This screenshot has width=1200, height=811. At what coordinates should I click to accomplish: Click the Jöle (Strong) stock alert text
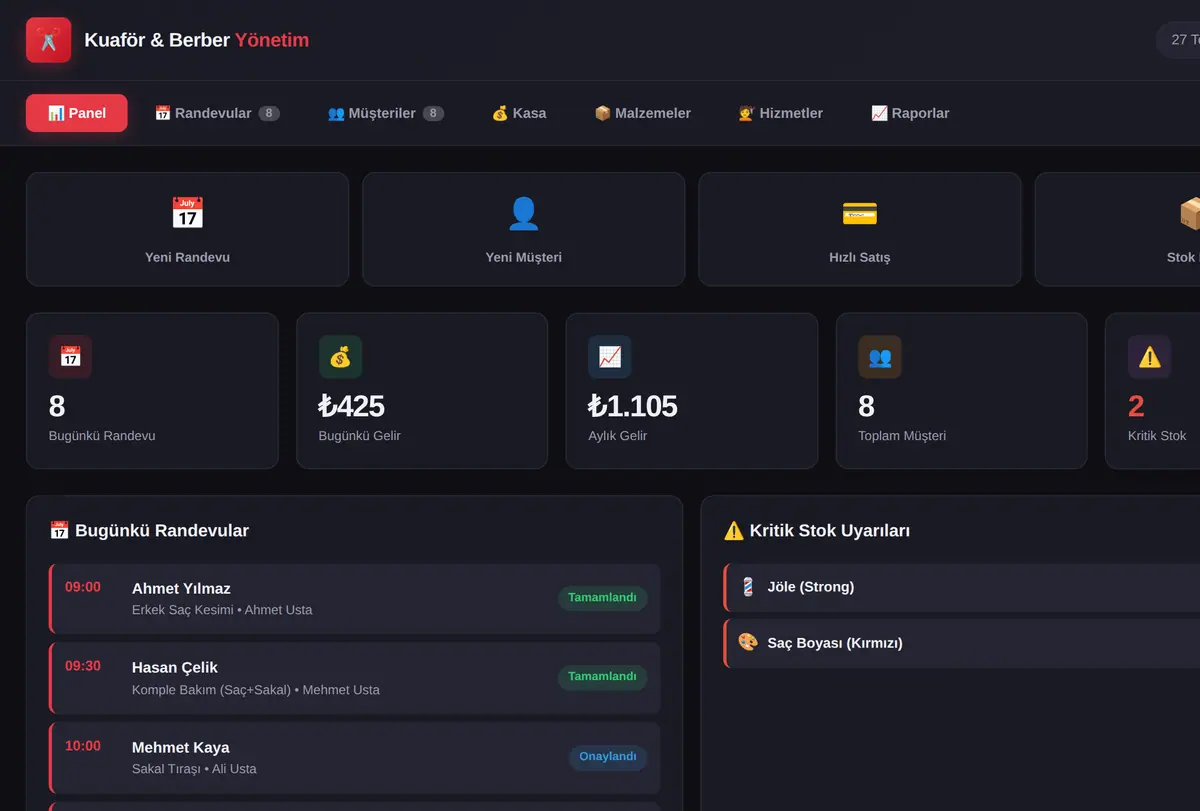[x=811, y=587]
